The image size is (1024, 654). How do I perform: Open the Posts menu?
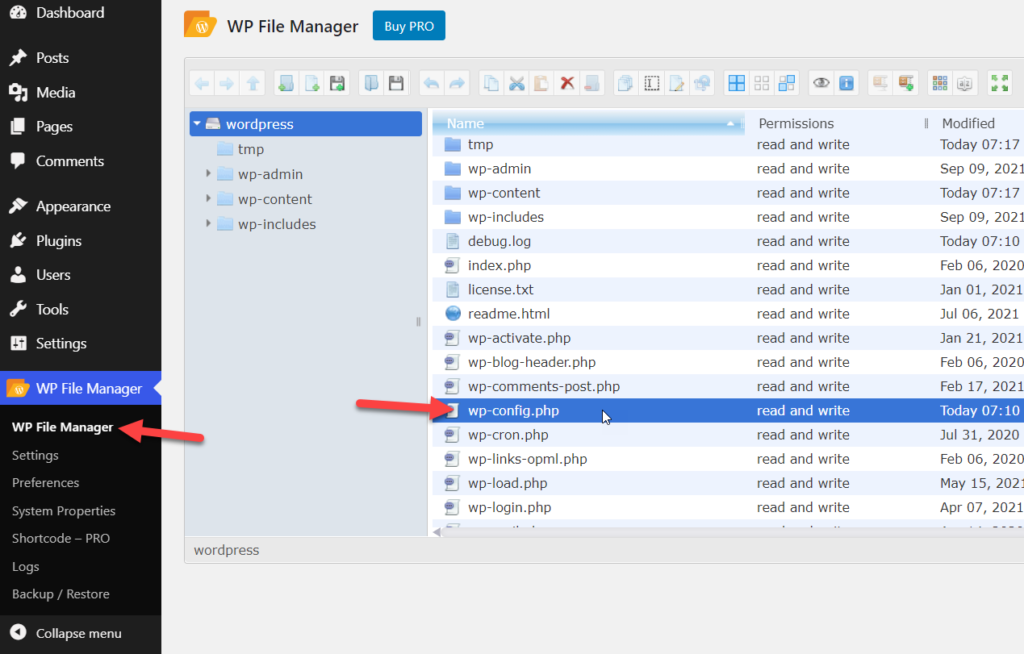click(52, 57)
